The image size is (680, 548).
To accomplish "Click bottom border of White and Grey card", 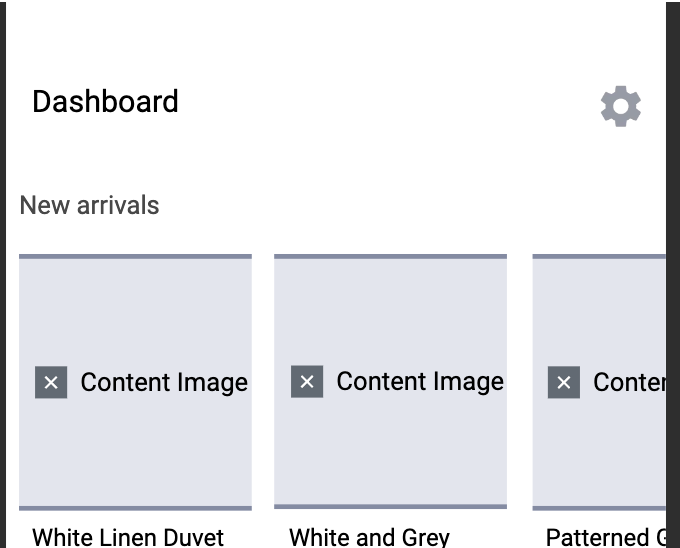I will (x=390, y=506).
